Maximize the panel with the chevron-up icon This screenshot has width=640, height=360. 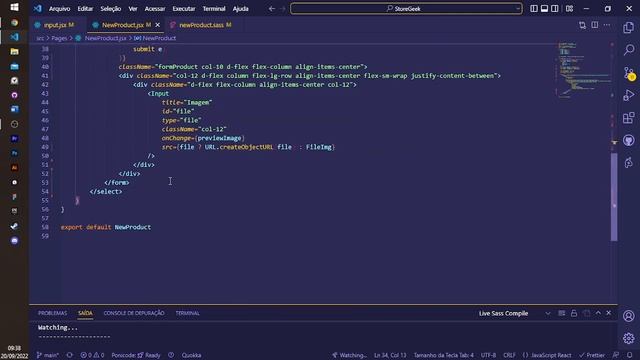click(x=598, y=313)
